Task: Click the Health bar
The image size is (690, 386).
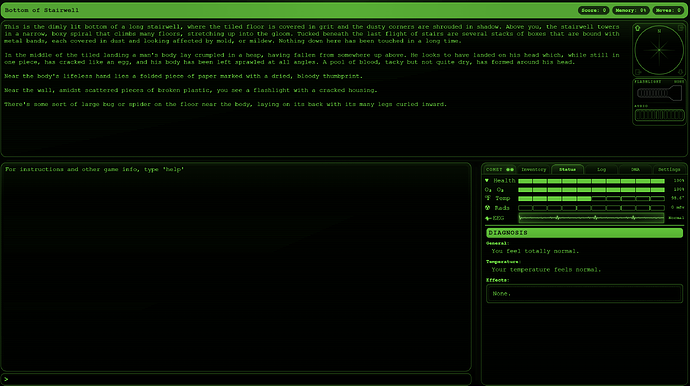Action: click(591, 181)
